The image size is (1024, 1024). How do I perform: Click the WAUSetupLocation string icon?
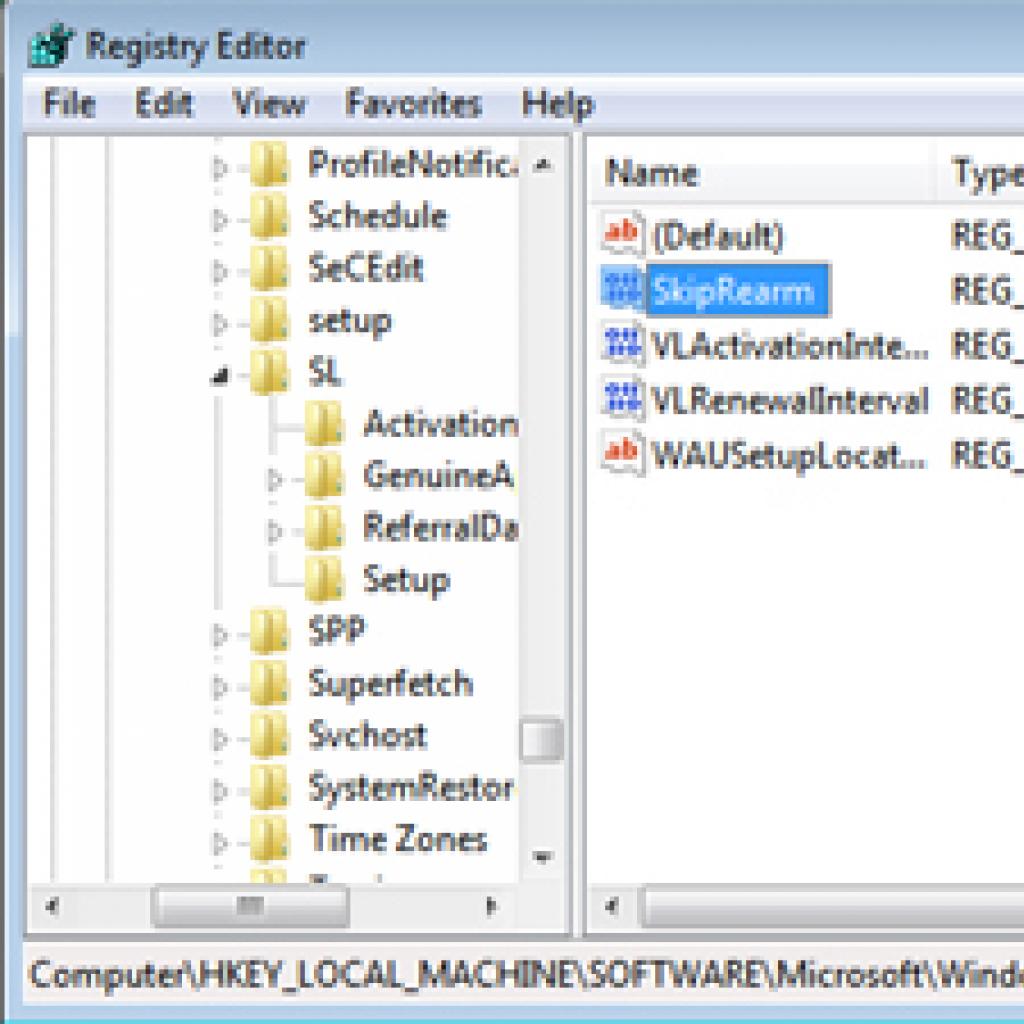623,453
